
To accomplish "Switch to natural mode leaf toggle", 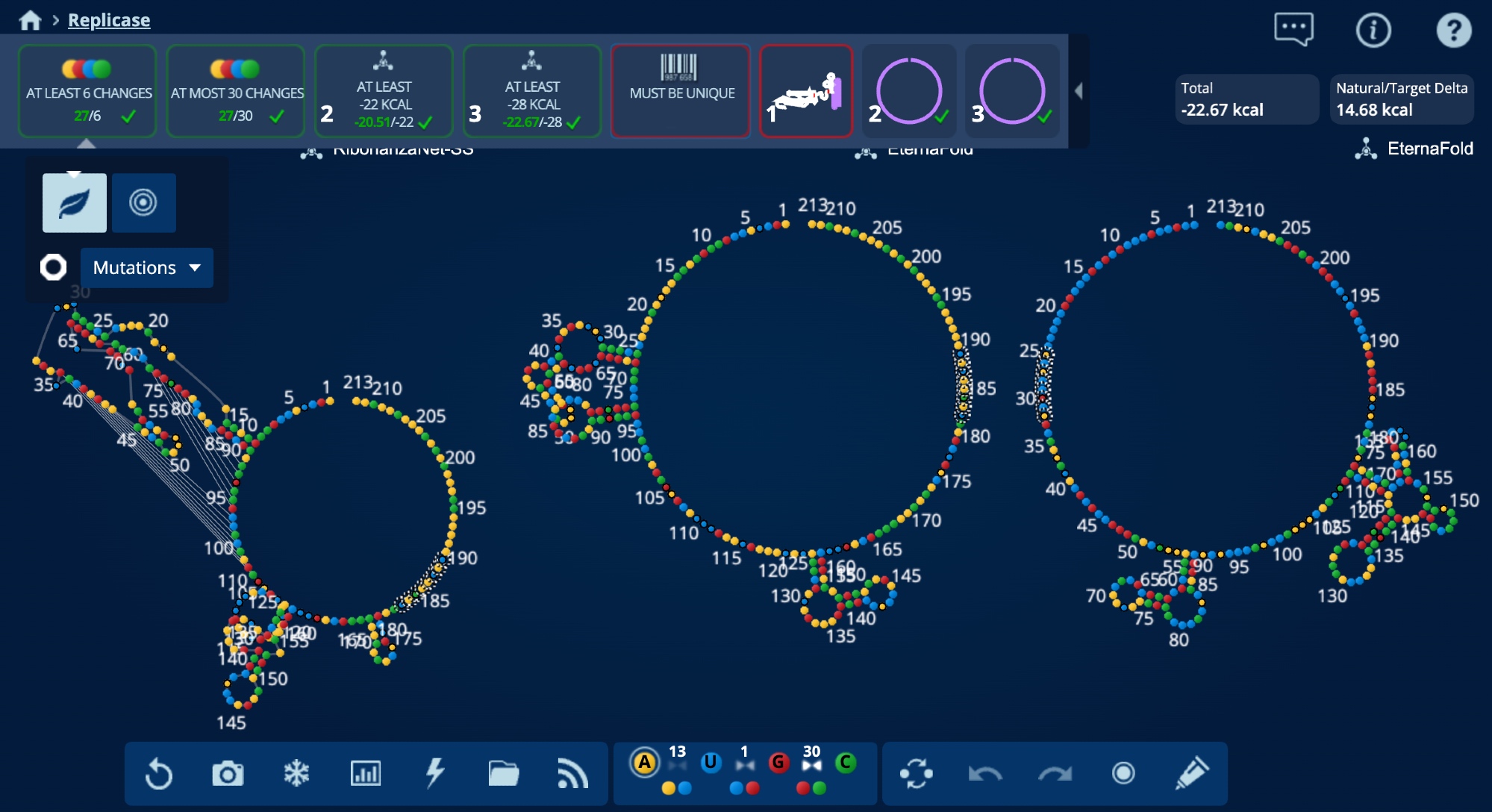I will (75, 203).
